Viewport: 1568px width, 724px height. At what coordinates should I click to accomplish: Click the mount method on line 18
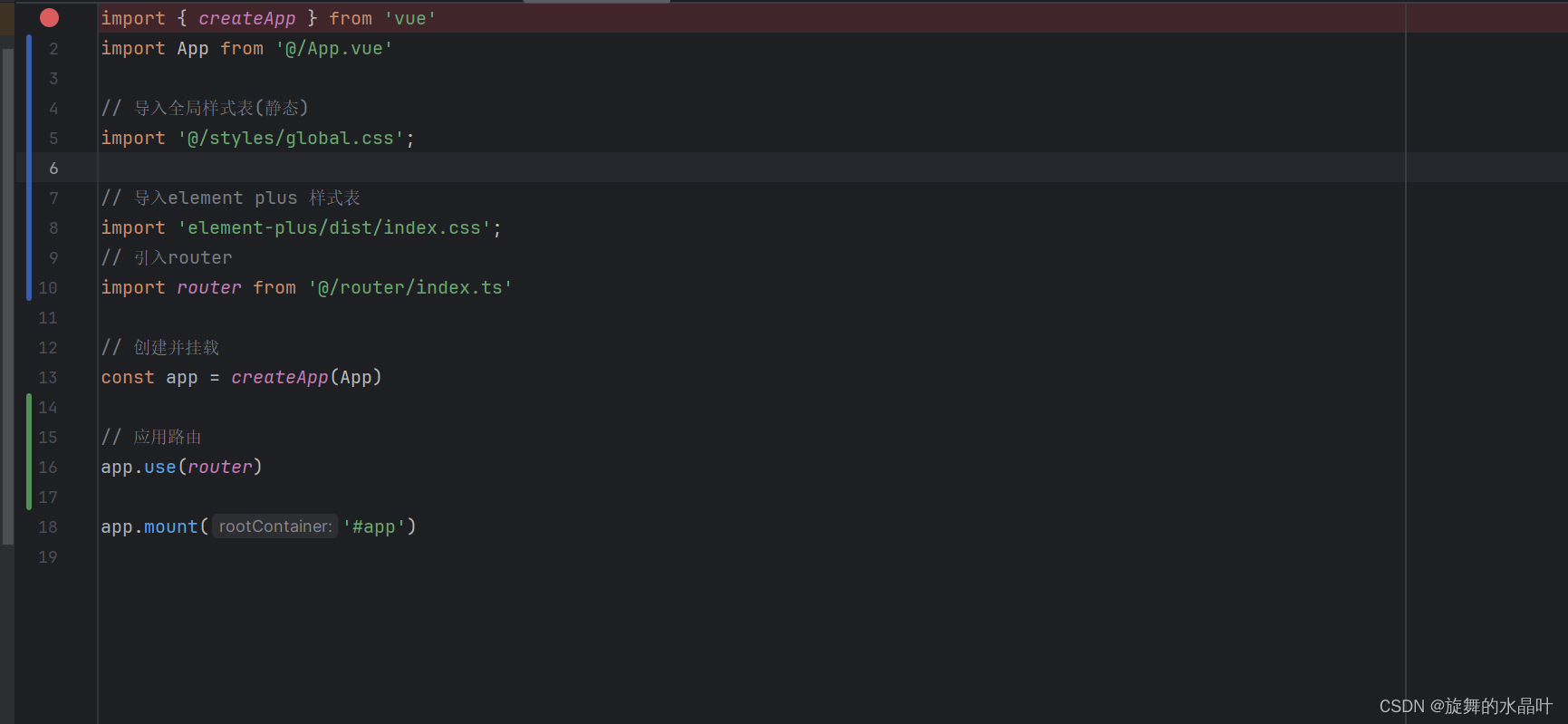pyautogui.click(x=170, y=526)
